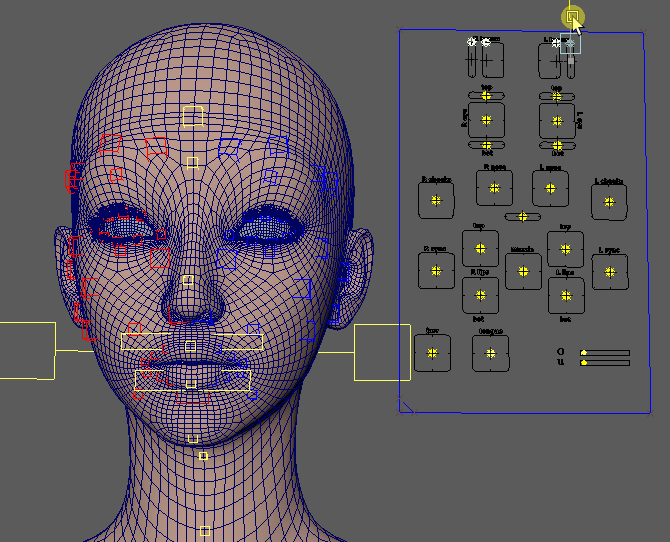Screen dimensions: 670x542
Task: Select the R sync control handle
Action: point(435,270)
